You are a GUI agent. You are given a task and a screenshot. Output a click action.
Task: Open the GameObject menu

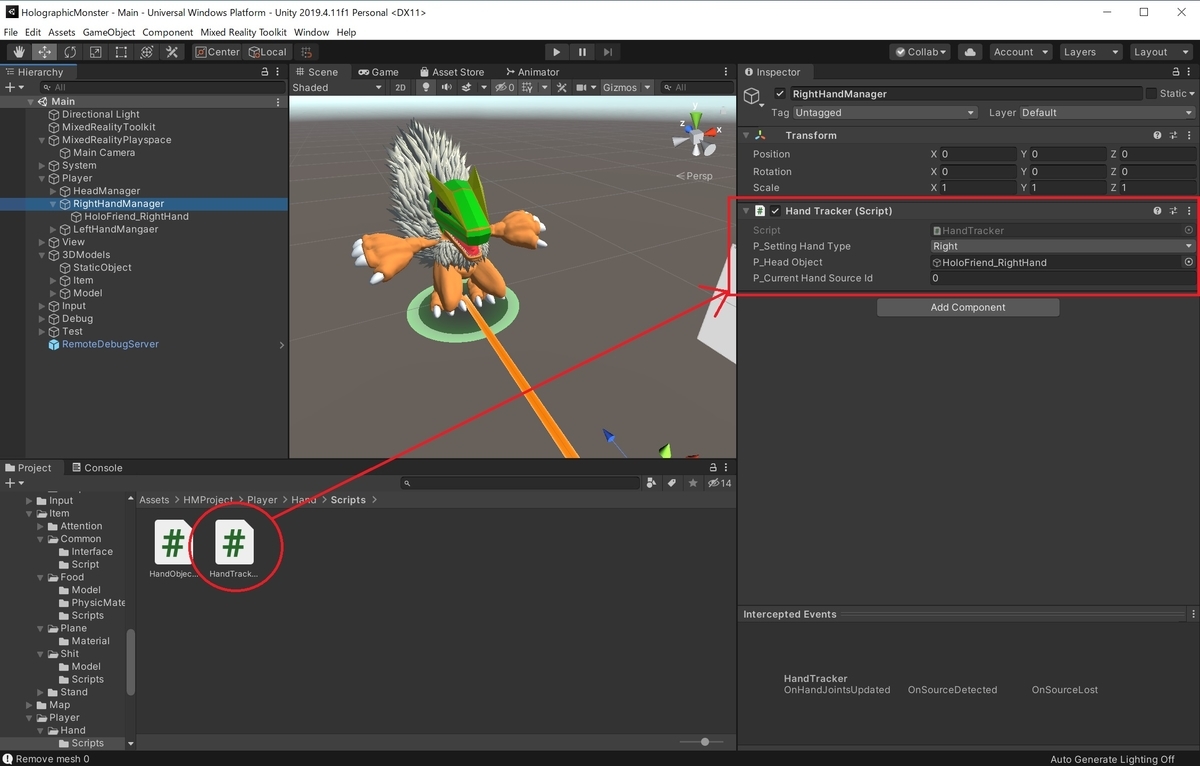pyautogui.click(x=108, y=32)
